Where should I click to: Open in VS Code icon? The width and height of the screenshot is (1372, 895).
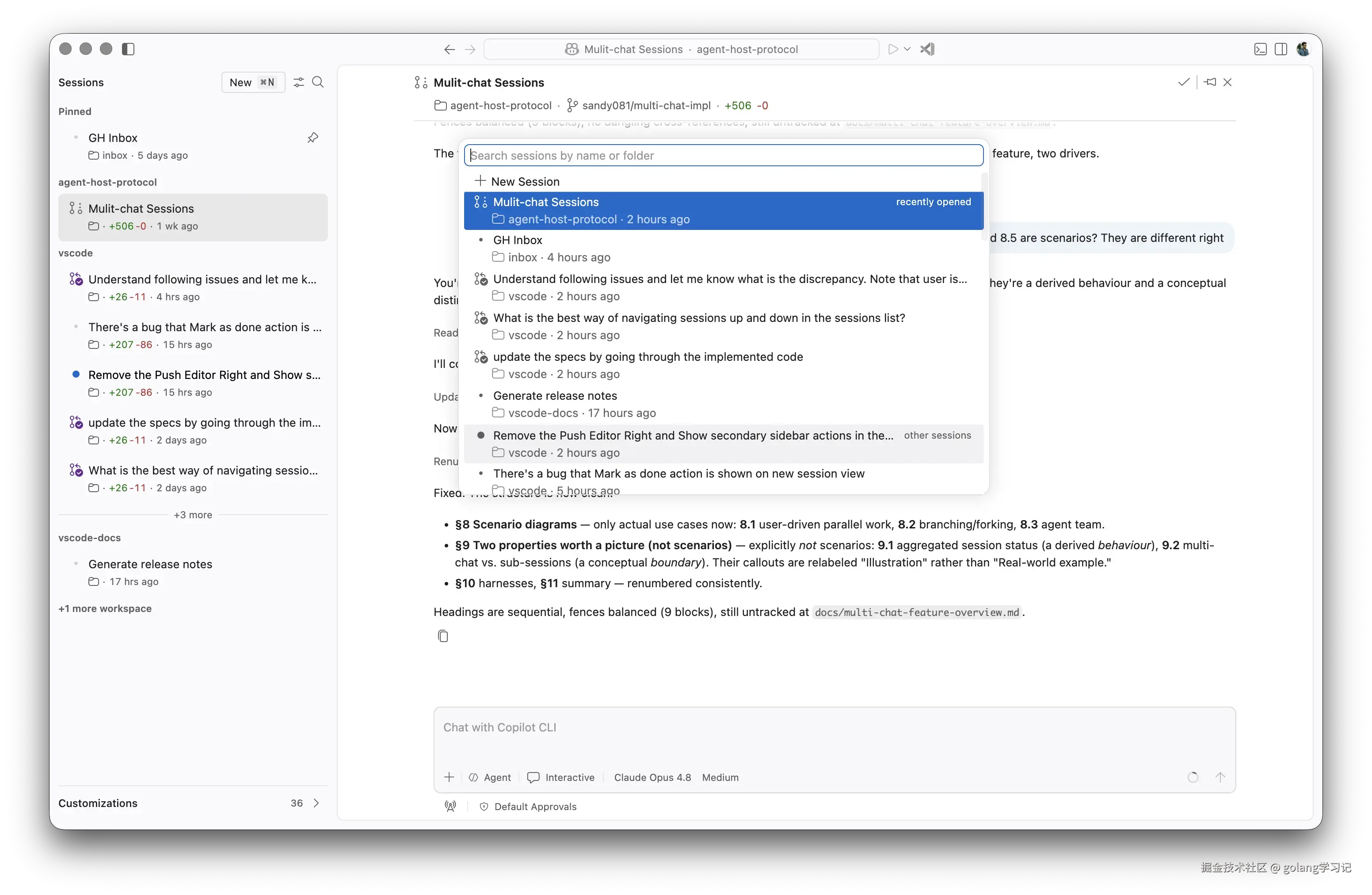927,49
